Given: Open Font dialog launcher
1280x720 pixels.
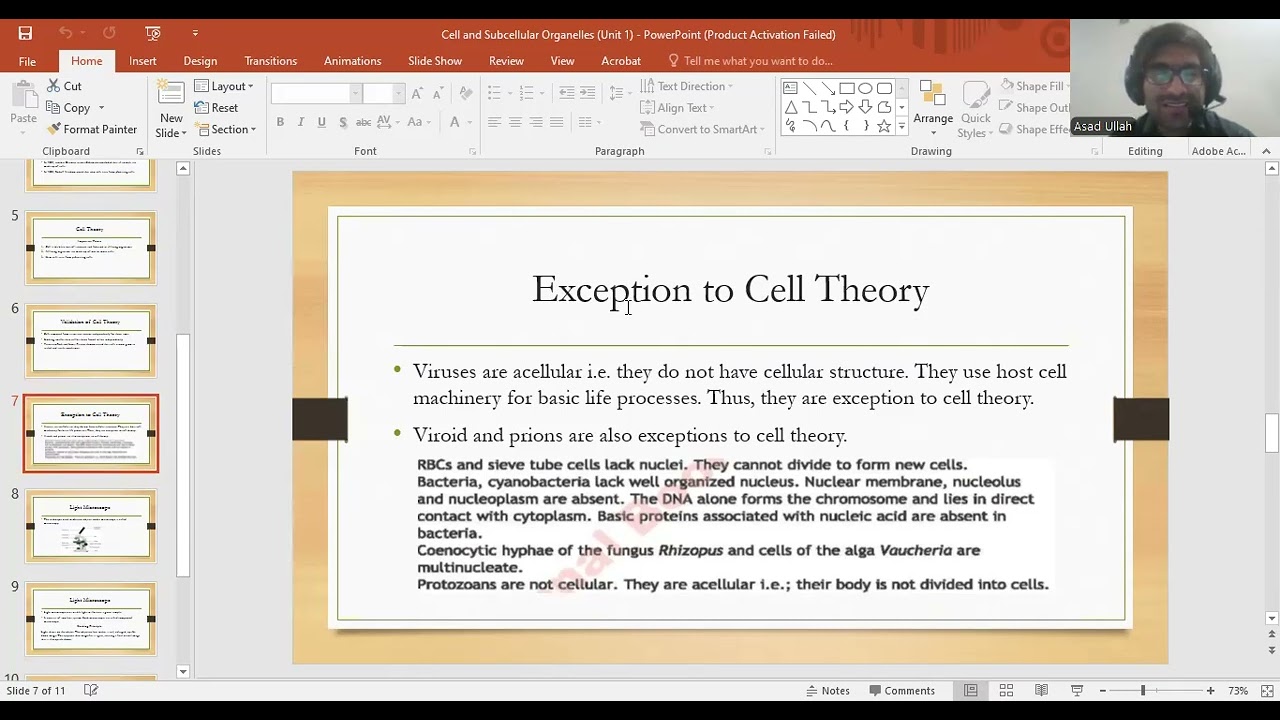Looking at the screenshot, I should point(472,151).
